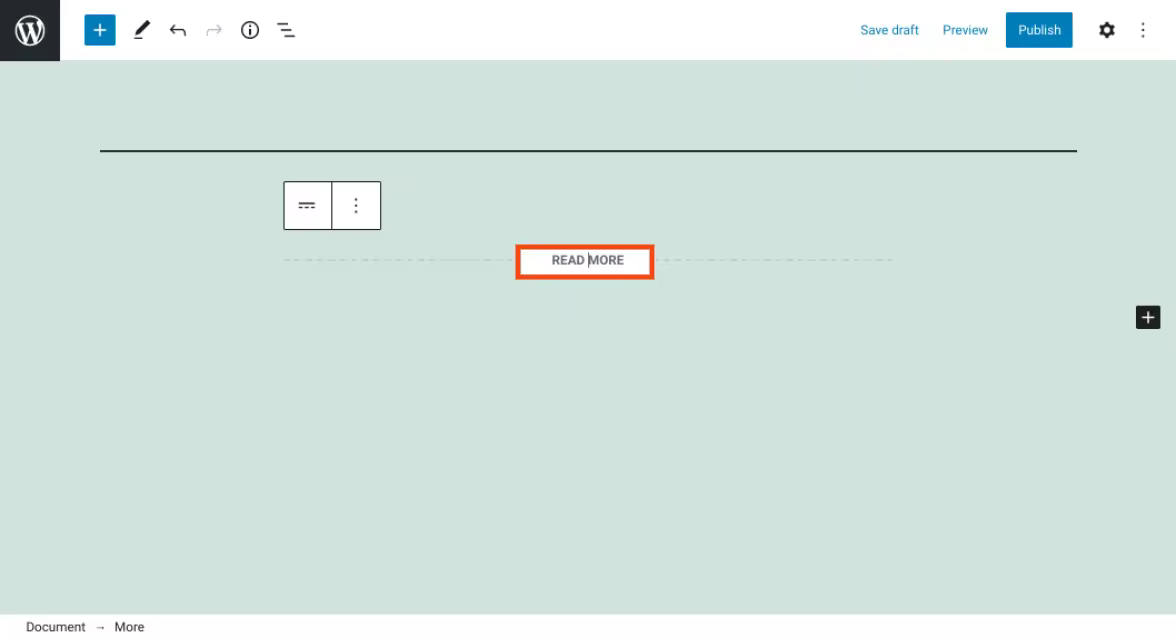The width and height of the screenshot is (1176, 638).
Task: Undo the last change
Action: point(178,30)
